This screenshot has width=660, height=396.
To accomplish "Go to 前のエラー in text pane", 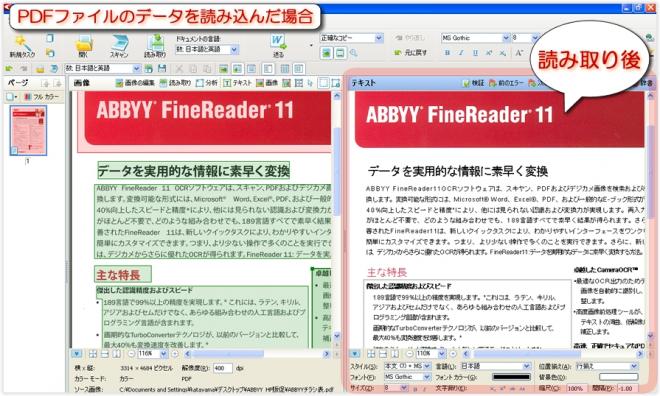I will [x=506, y=83].
